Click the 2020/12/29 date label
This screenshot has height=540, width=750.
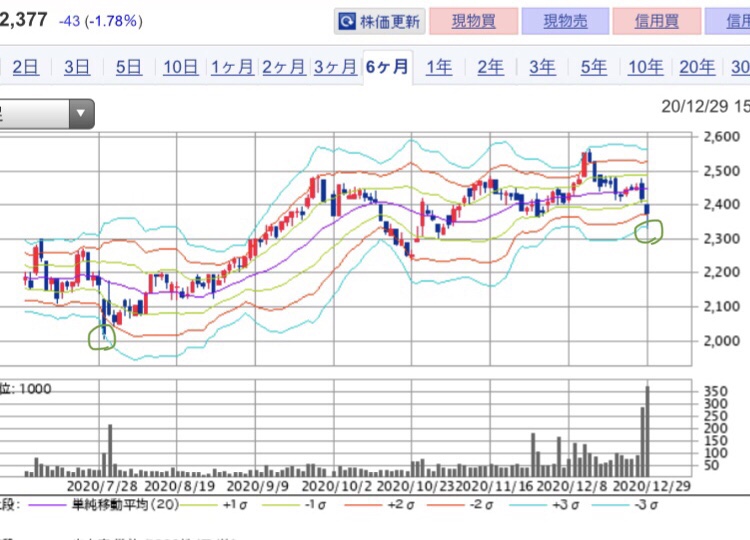click(x=652, y=486)
